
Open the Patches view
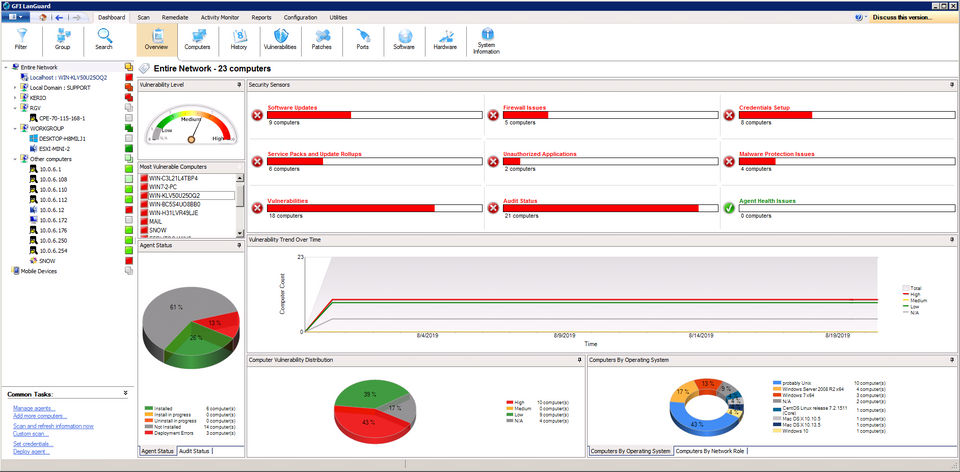(321, 39)
